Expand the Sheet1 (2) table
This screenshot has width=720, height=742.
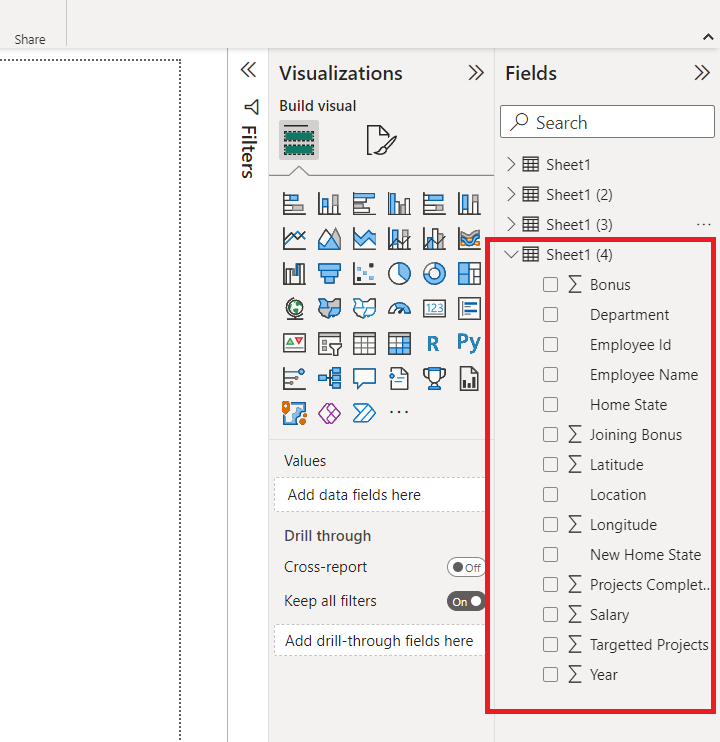pos(511,194)
